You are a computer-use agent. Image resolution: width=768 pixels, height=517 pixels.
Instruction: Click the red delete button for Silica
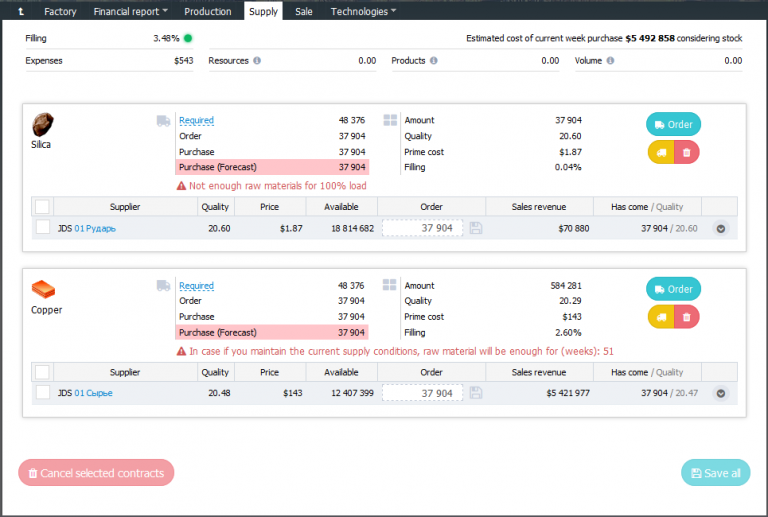(x=686, y=152)
